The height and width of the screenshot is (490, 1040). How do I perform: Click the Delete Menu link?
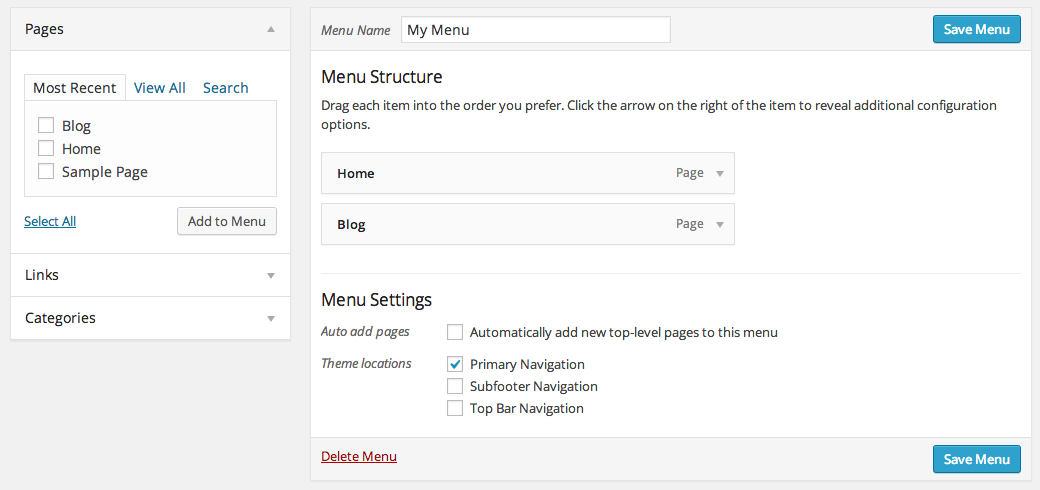359,456
